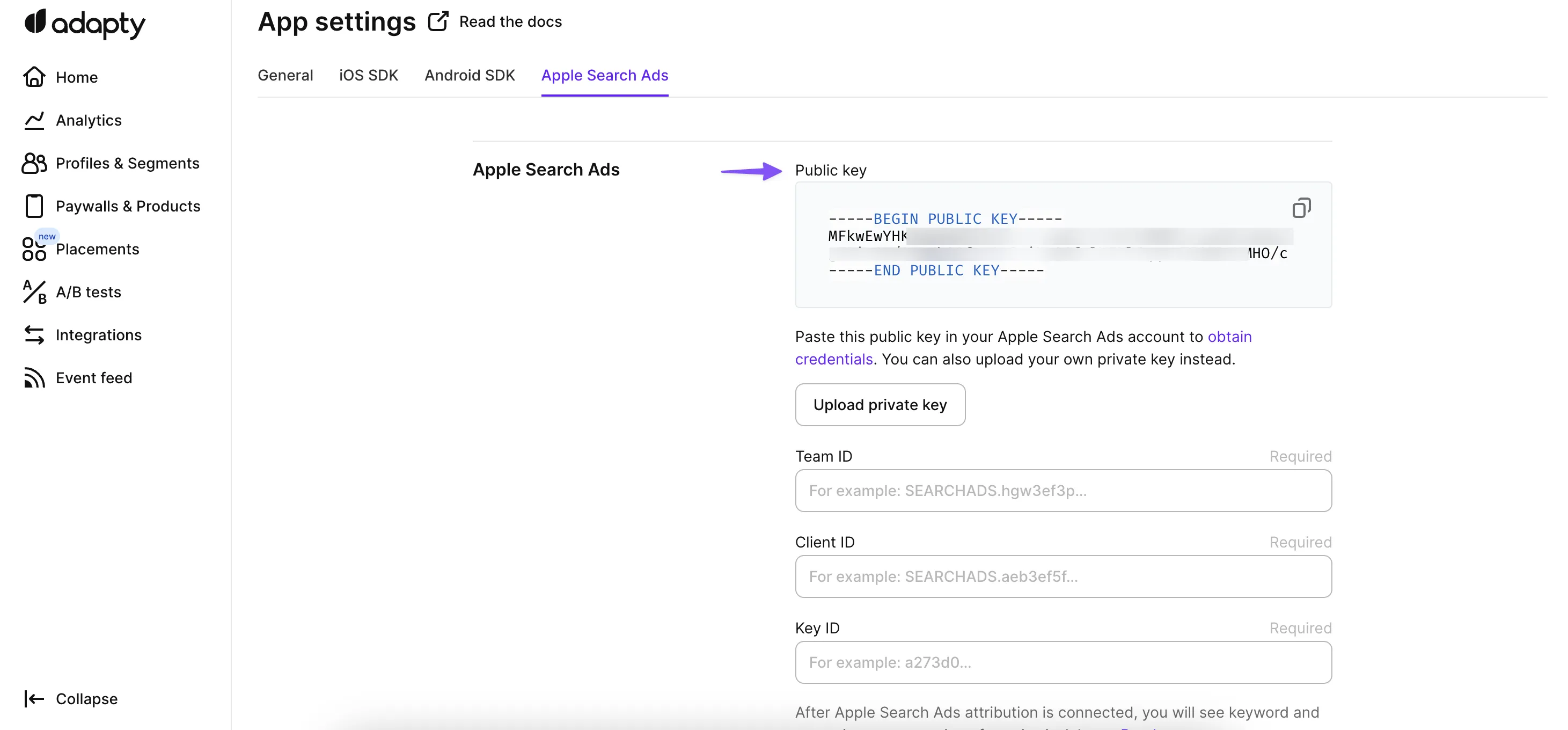The width and height of the screenshot is (1568, 730).
Task: Open the A/B tests icon
Action: click(34, 292)
